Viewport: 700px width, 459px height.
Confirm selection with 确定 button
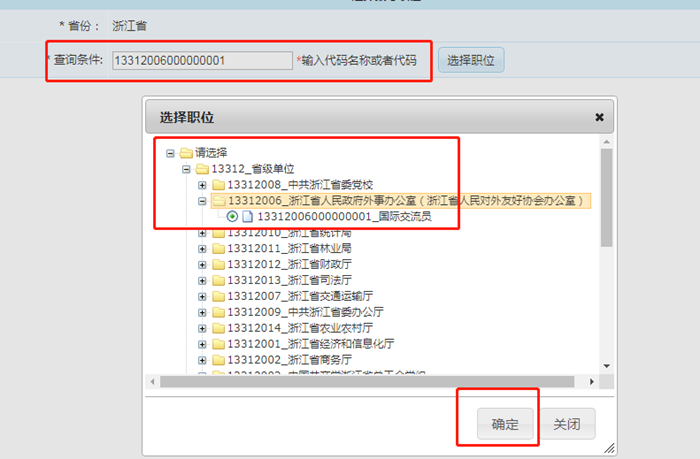click(505, 424)
